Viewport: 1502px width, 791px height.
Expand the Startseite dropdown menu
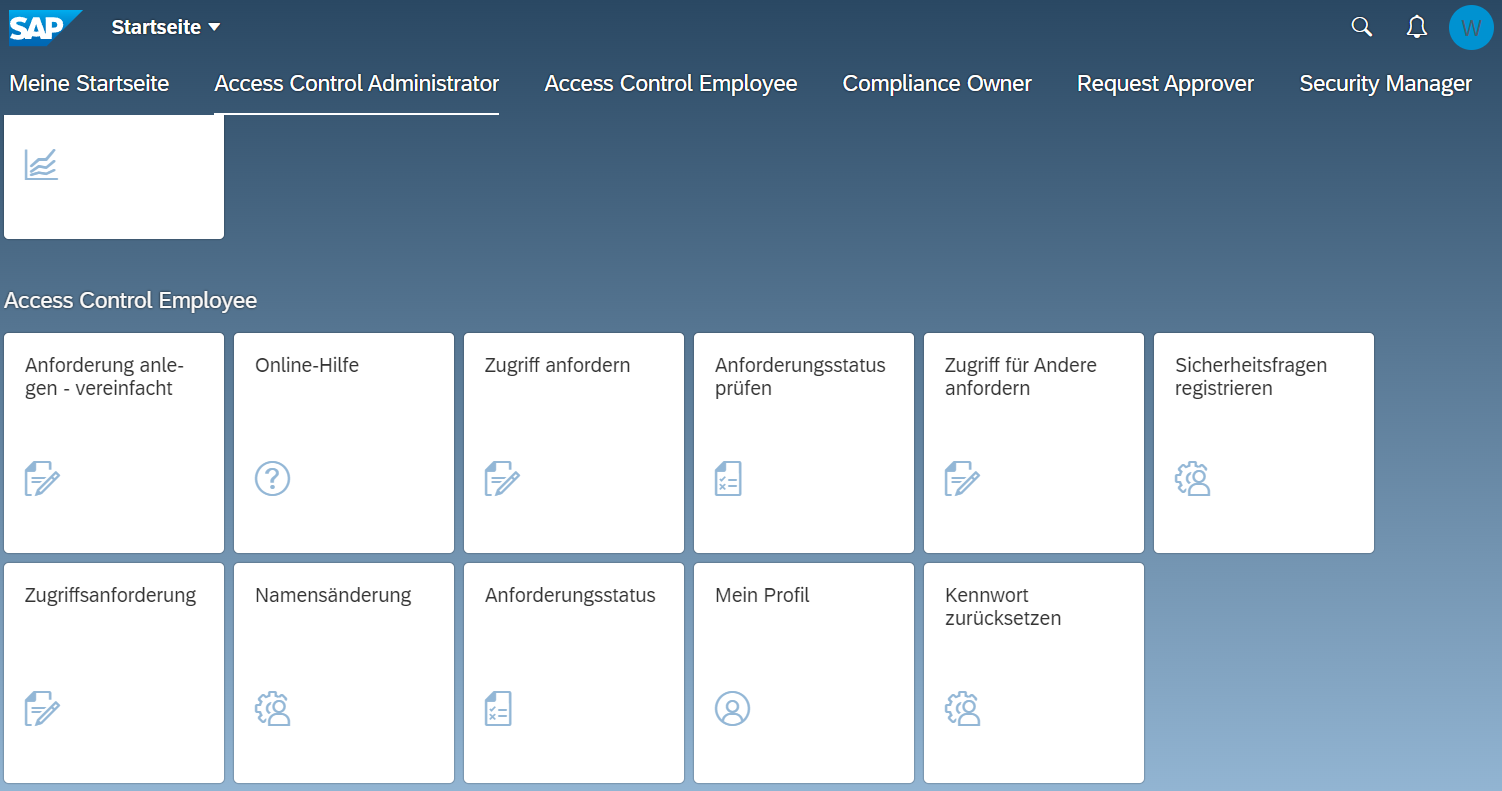coord(166,28)
